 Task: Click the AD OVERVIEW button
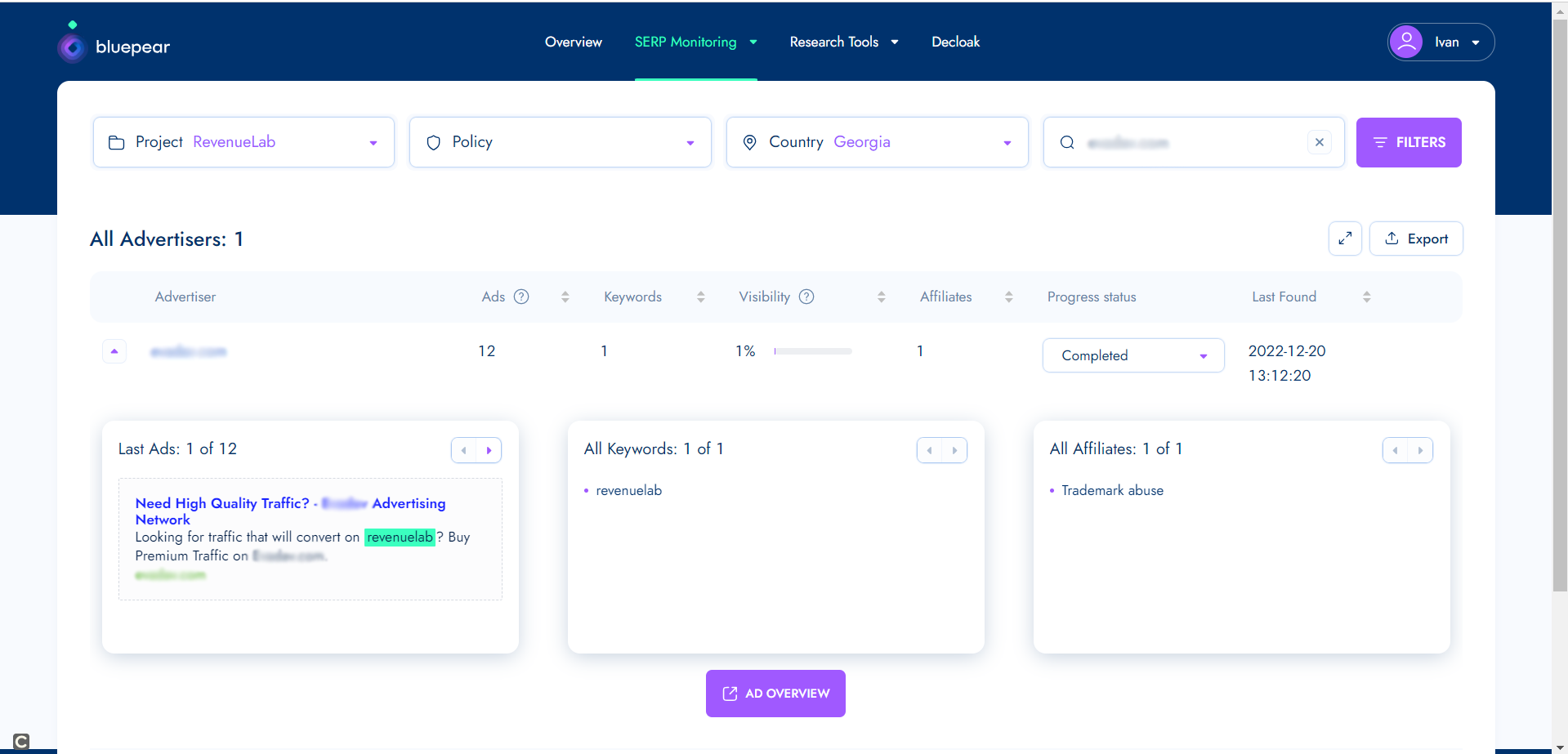[x=775, y=694]
